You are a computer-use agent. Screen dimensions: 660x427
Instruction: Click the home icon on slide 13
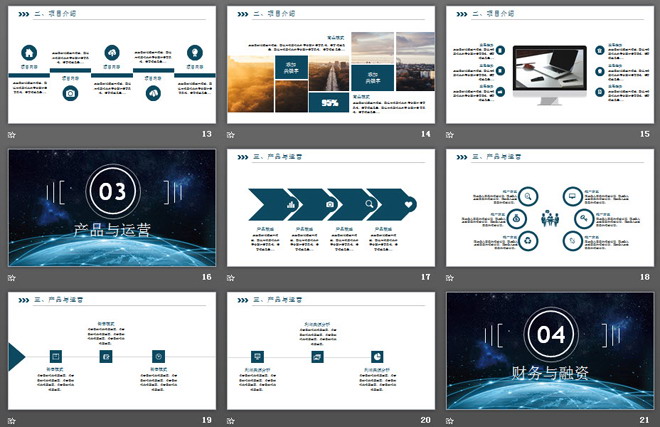coord(30,53)
